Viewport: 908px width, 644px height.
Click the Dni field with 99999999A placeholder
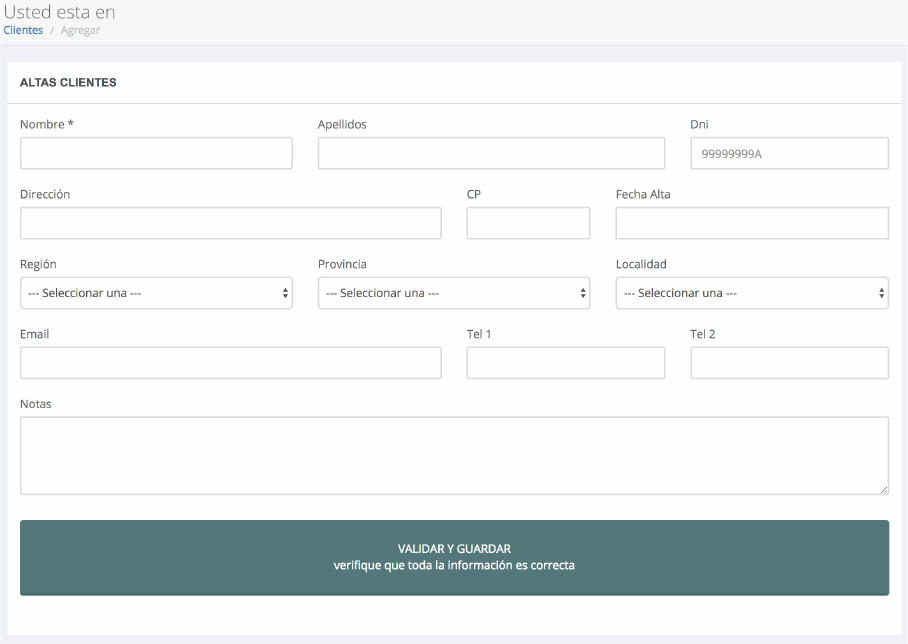(x=789, y=153)
